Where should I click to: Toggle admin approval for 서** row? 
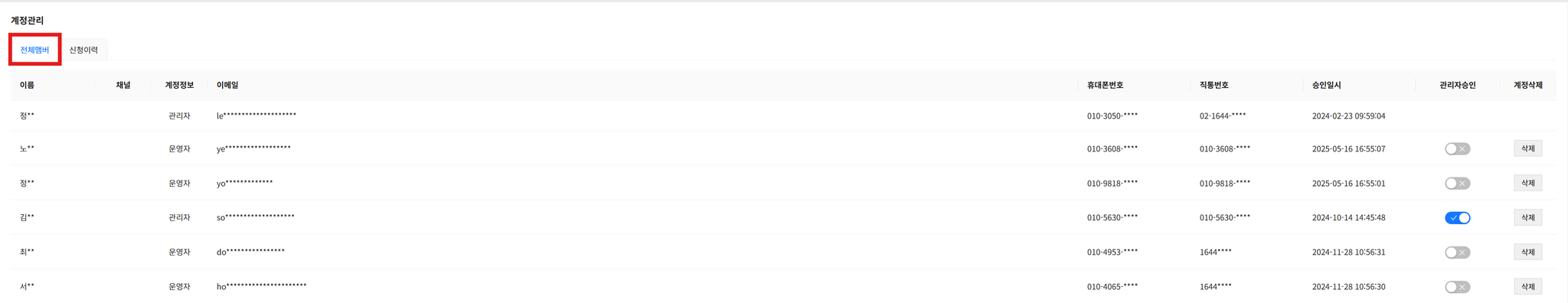tap(1457, 287)
